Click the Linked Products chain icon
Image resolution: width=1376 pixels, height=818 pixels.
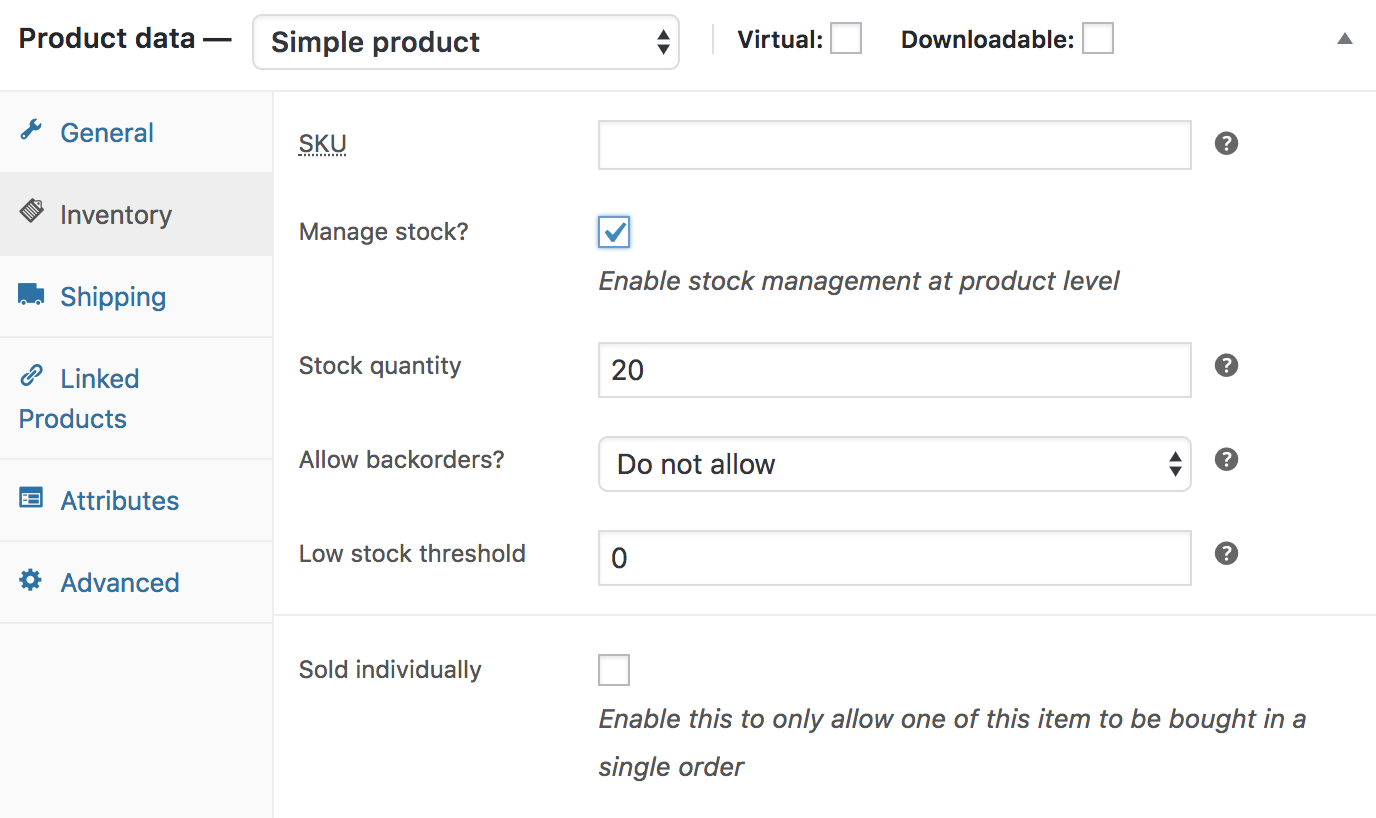click(32, 376)
